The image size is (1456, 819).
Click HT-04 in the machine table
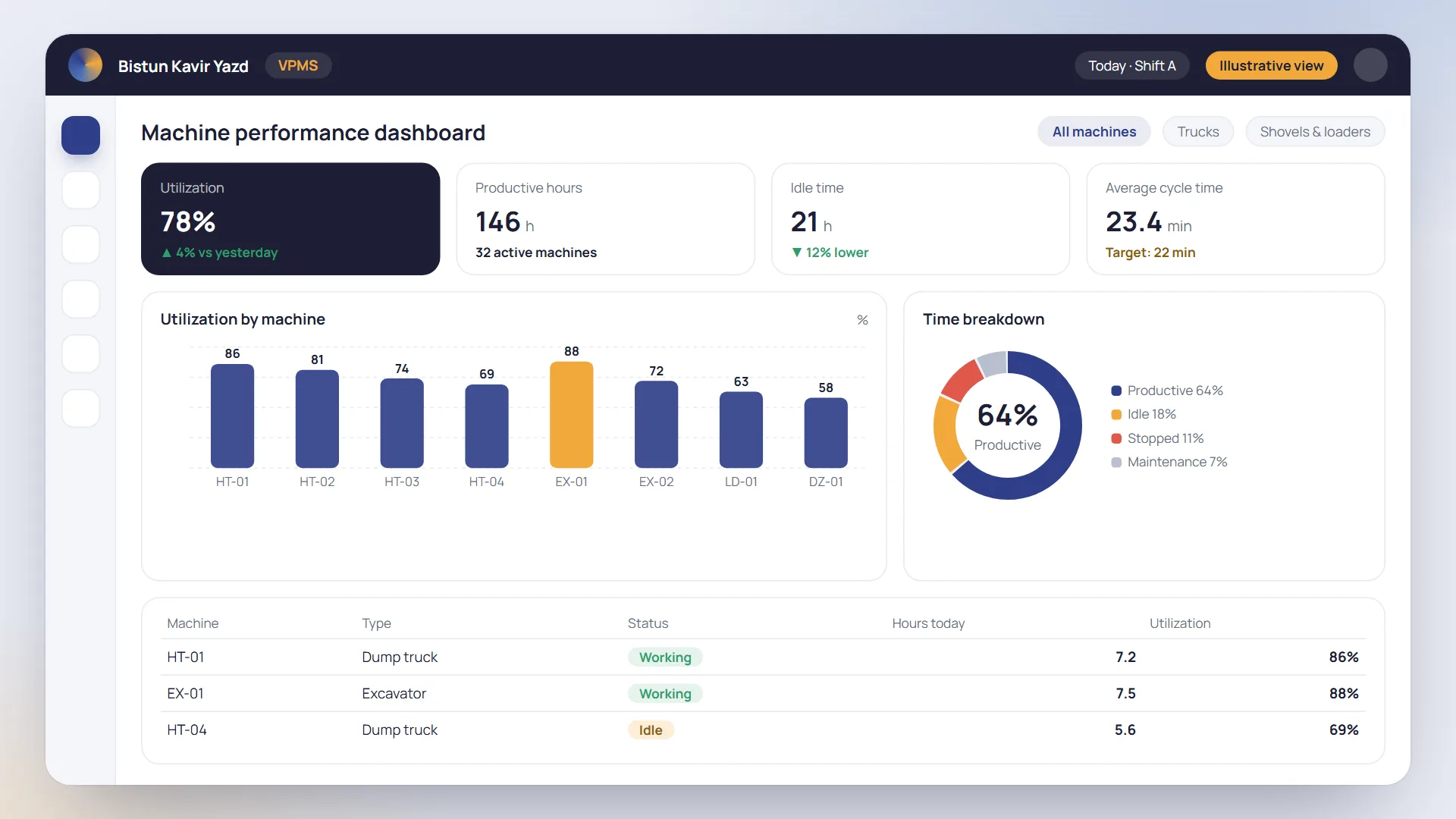tap(187, 730)
